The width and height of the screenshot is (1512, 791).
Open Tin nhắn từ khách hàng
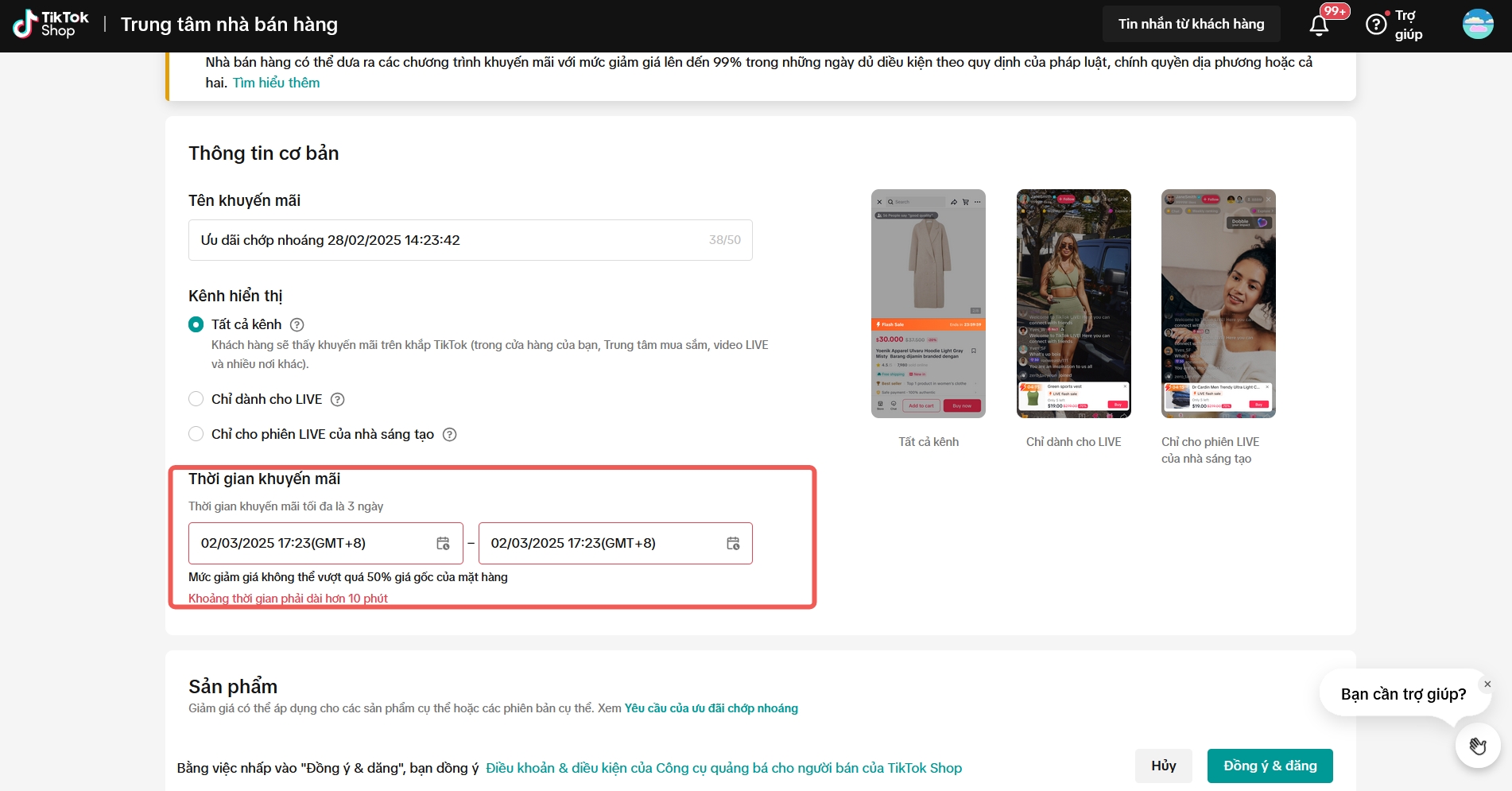click(1190, 24)
